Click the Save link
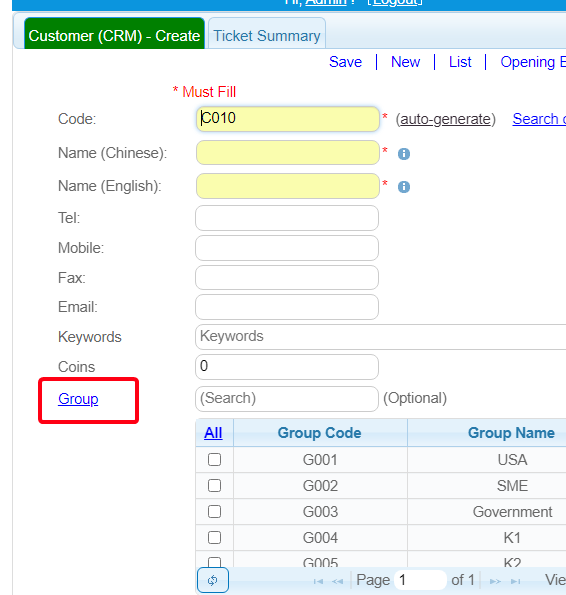Viewport: 566px width, 595px height. click(345, 62)
